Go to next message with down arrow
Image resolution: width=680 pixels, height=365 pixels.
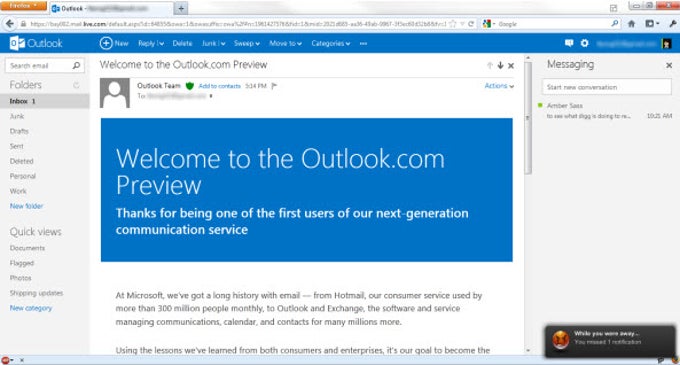[500, 65]
